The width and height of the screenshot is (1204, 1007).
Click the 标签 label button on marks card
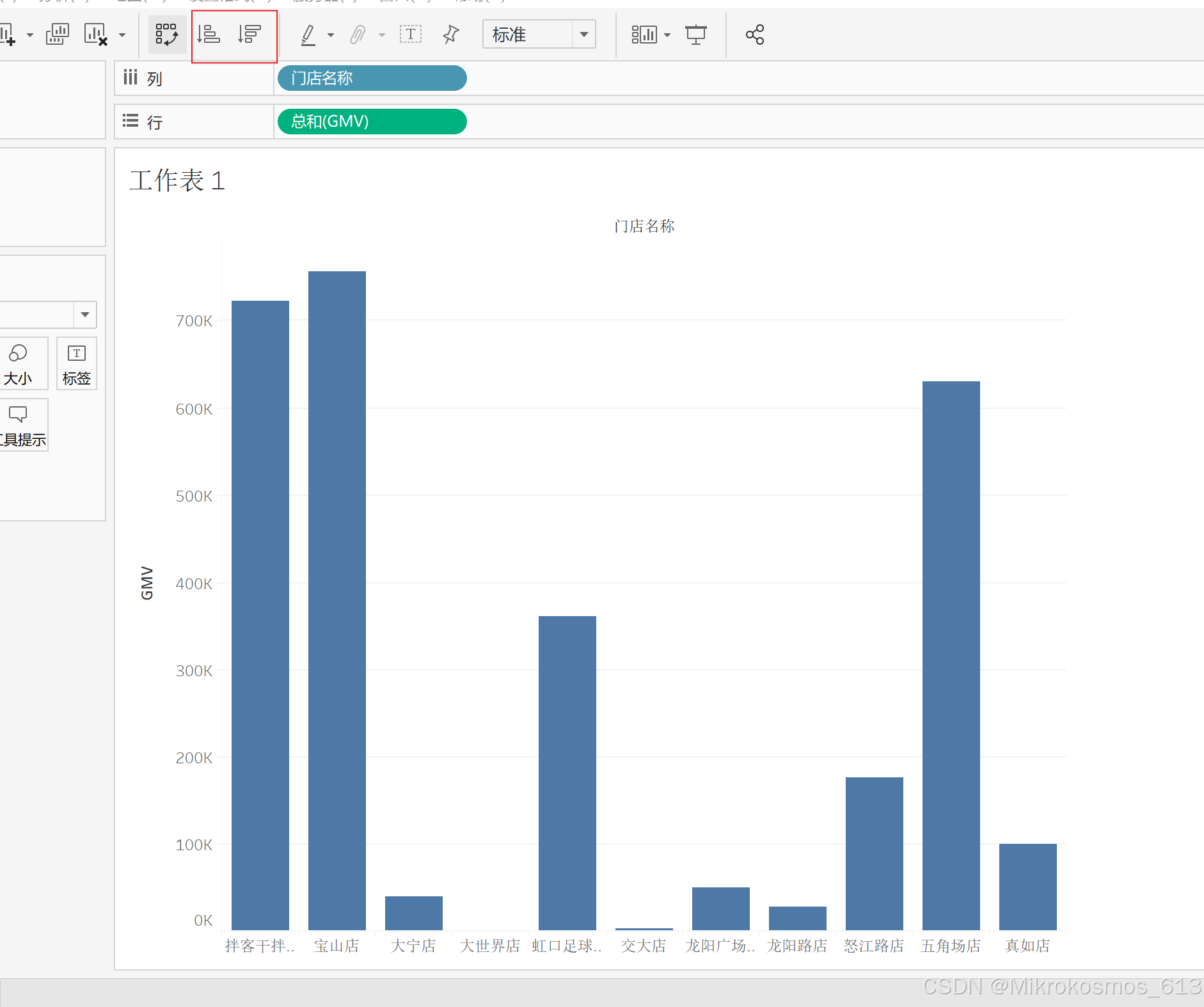click(x=77, y=363)
